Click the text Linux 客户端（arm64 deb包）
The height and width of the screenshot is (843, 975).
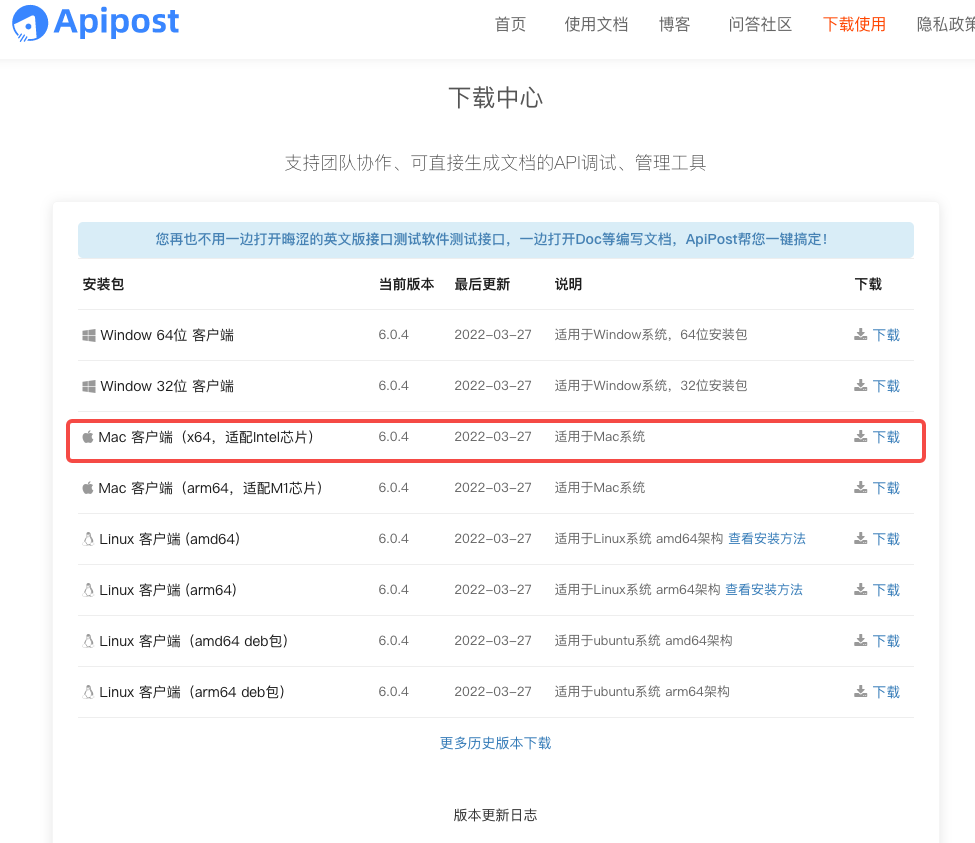pyautogui.click(x=194, y=692)
